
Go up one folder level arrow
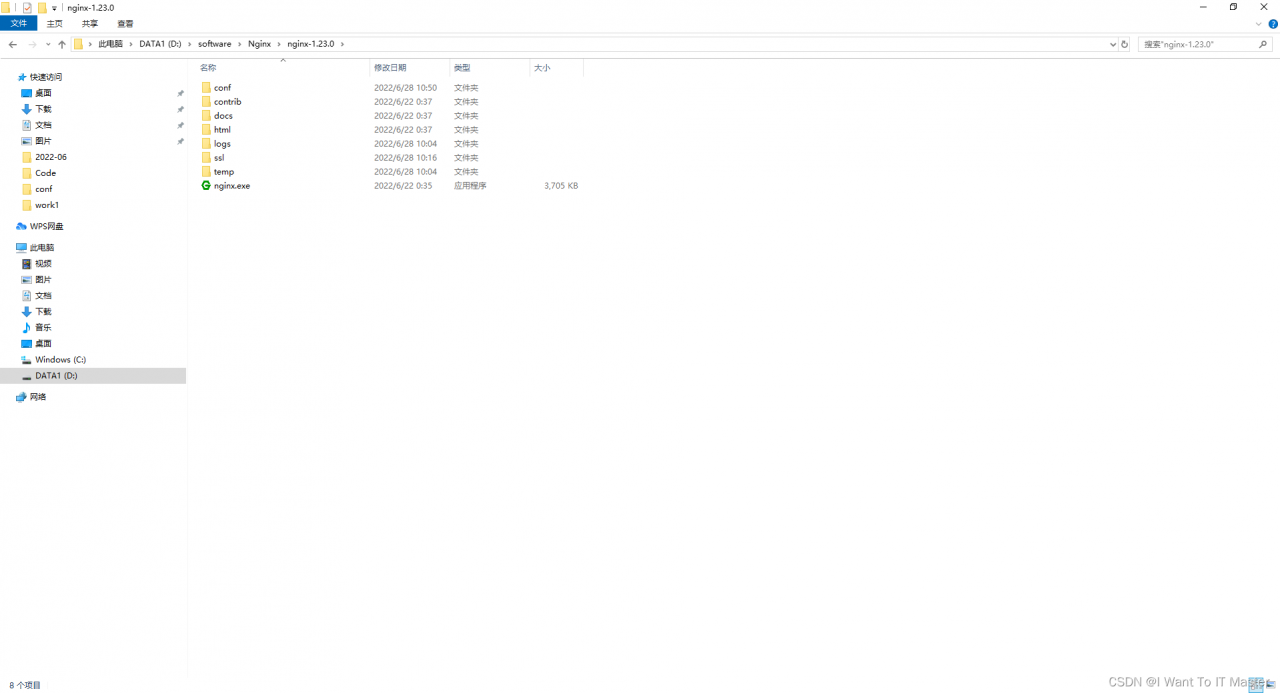click(62, 44)
